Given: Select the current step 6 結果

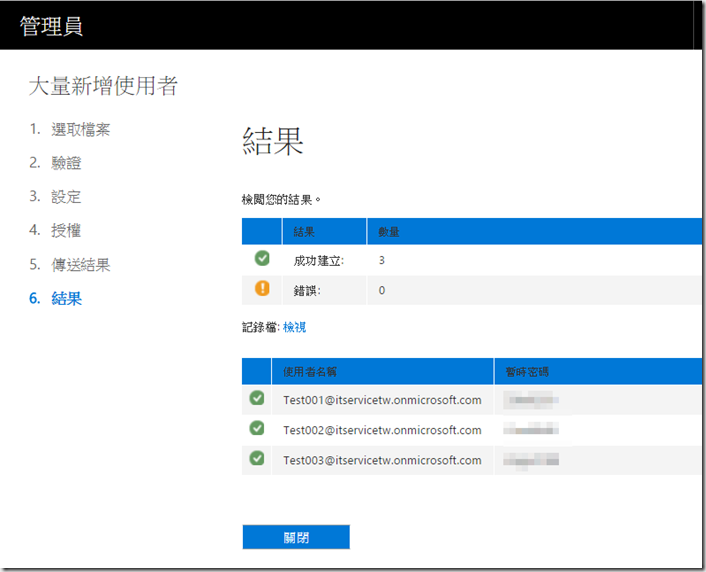Looking at the screenshot, I should 66,299.
